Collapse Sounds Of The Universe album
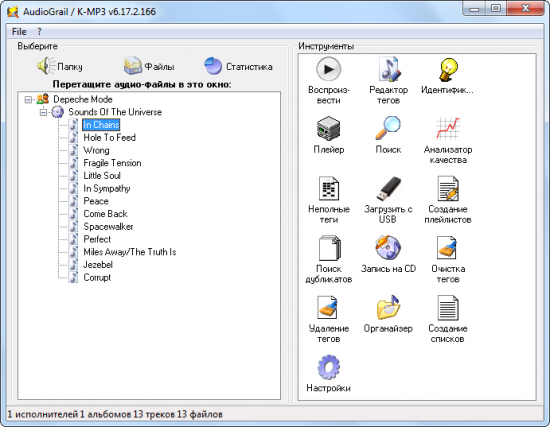Viewport: 550px width, 427px height. 43,112
